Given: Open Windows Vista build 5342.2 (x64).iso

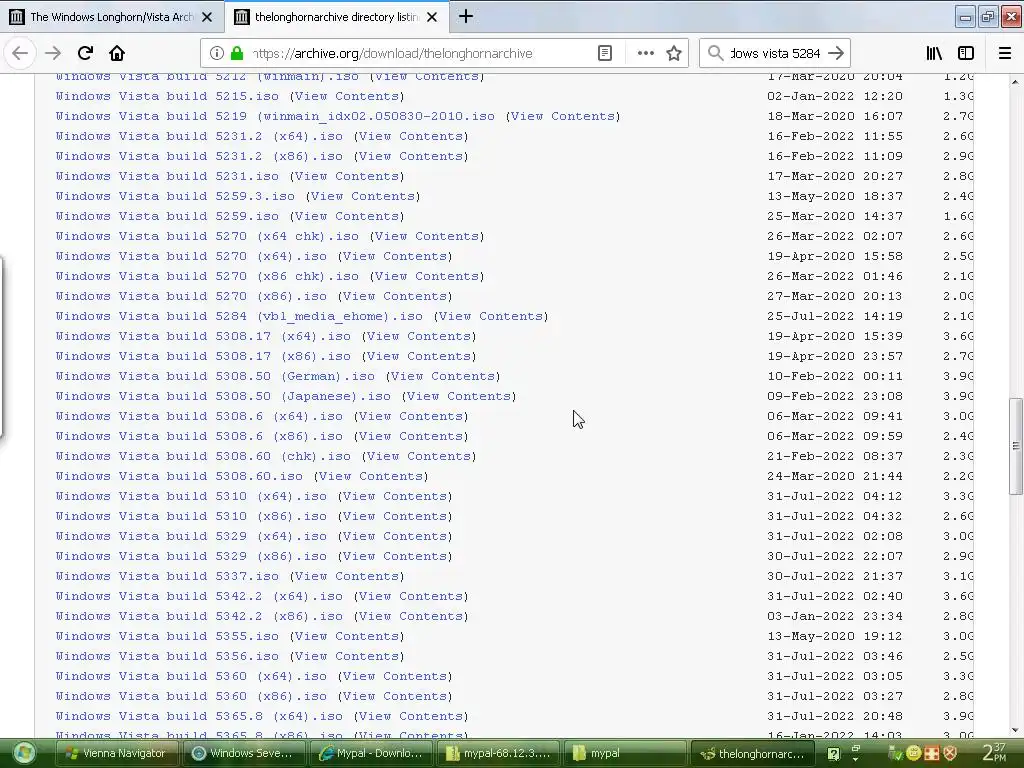Looking at the screenshot, I should 199,596.
